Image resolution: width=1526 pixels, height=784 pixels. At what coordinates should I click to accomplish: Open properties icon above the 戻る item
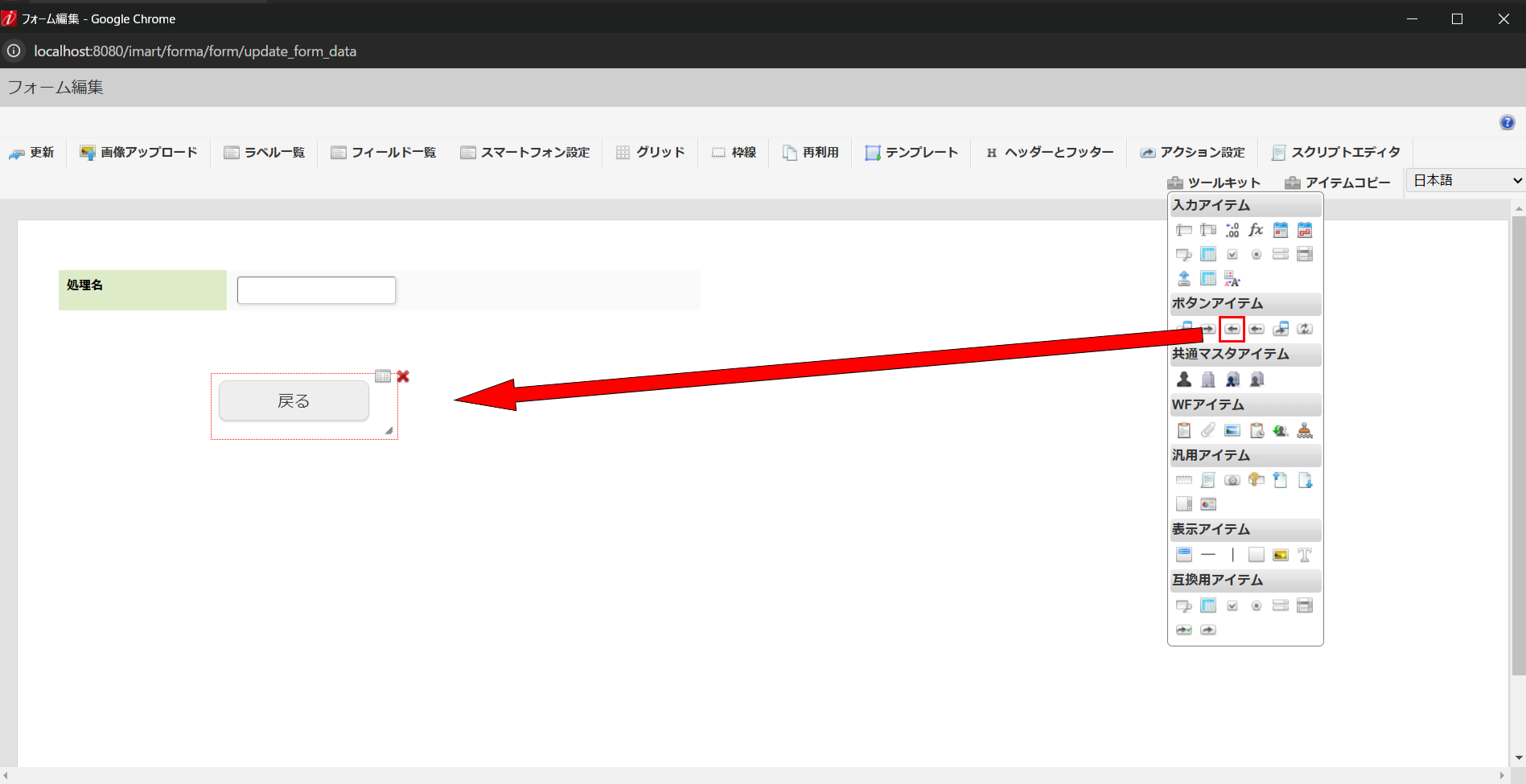383,376
